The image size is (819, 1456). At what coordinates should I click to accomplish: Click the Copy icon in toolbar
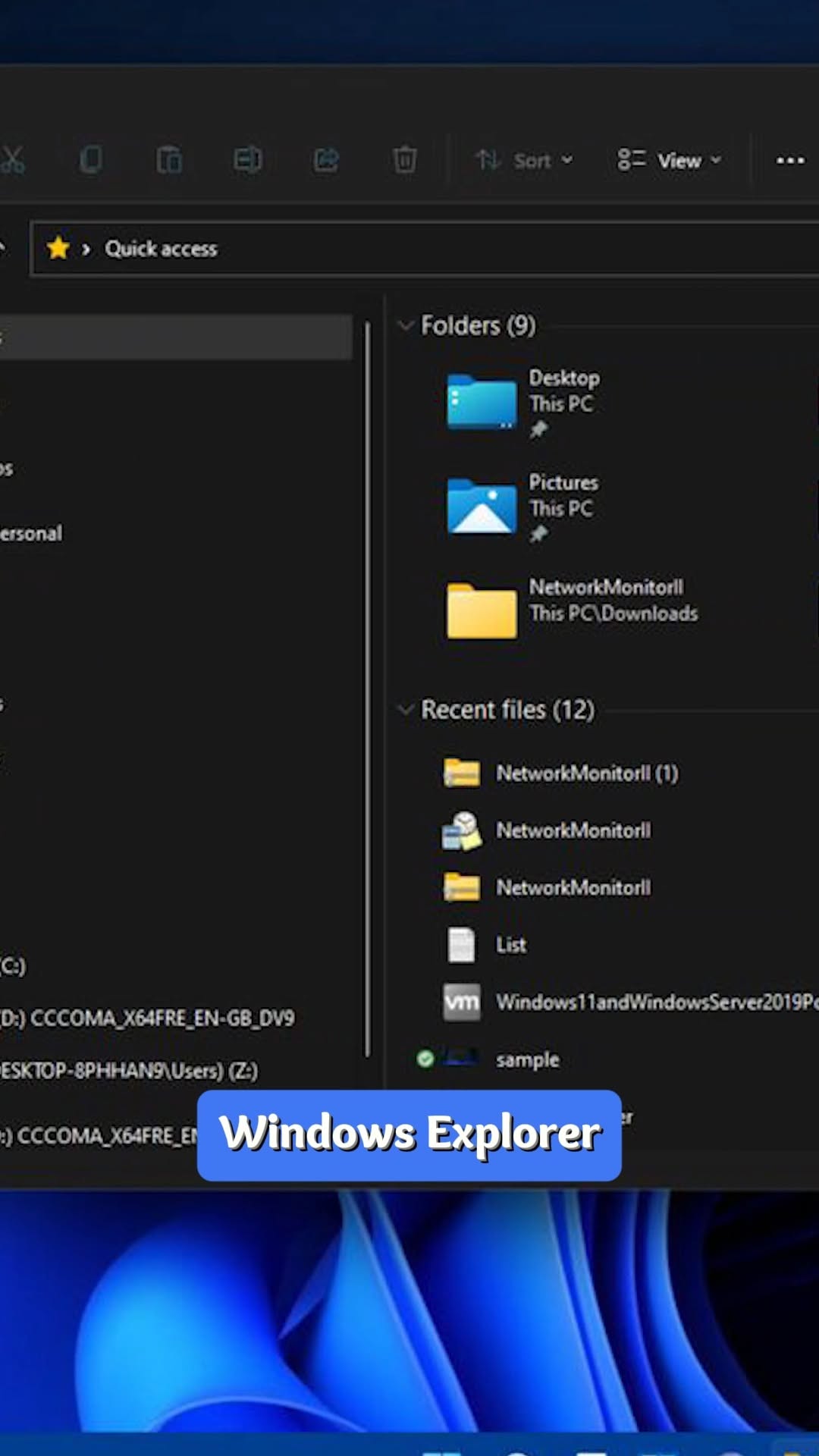(x=91, y=160)
